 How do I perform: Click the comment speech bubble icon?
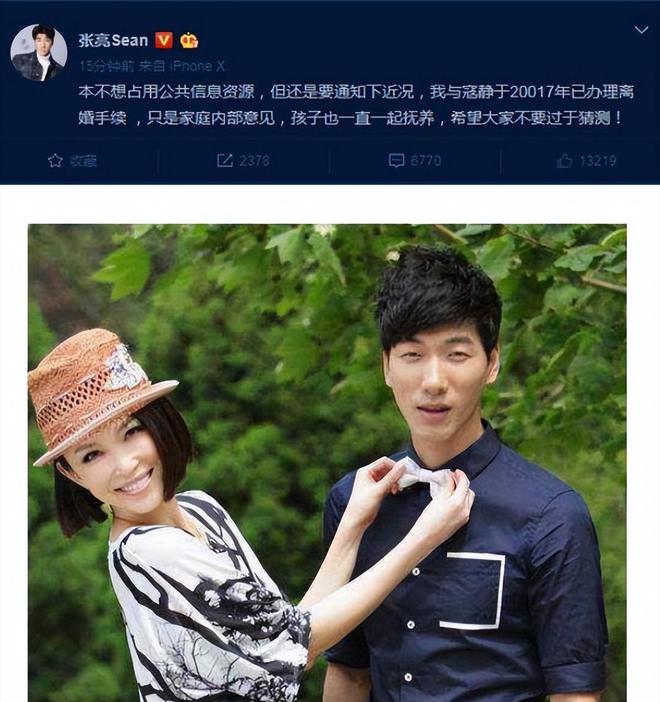(x=396, y=160)
